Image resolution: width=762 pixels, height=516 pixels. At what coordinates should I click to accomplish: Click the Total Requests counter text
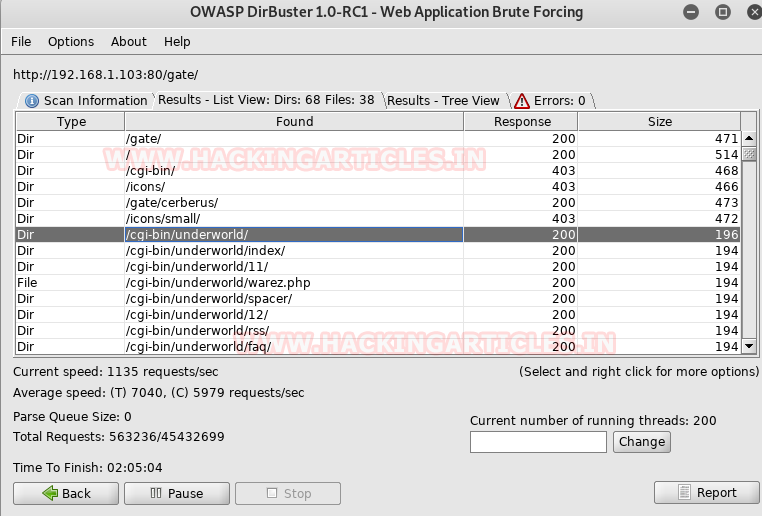(119, 437)
